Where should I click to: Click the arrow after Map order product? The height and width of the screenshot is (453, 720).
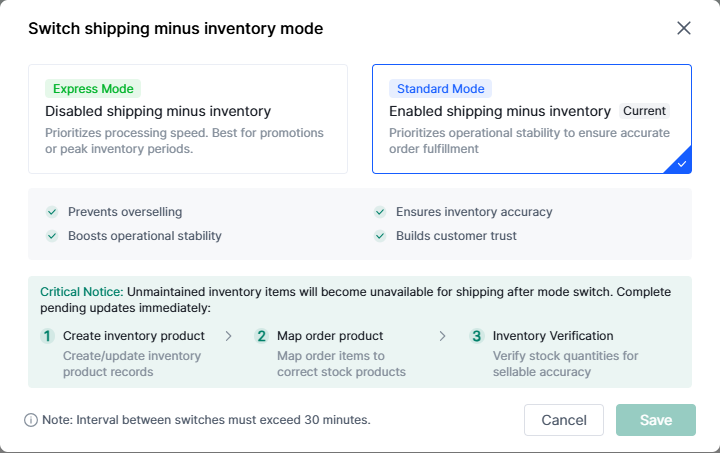443,336
